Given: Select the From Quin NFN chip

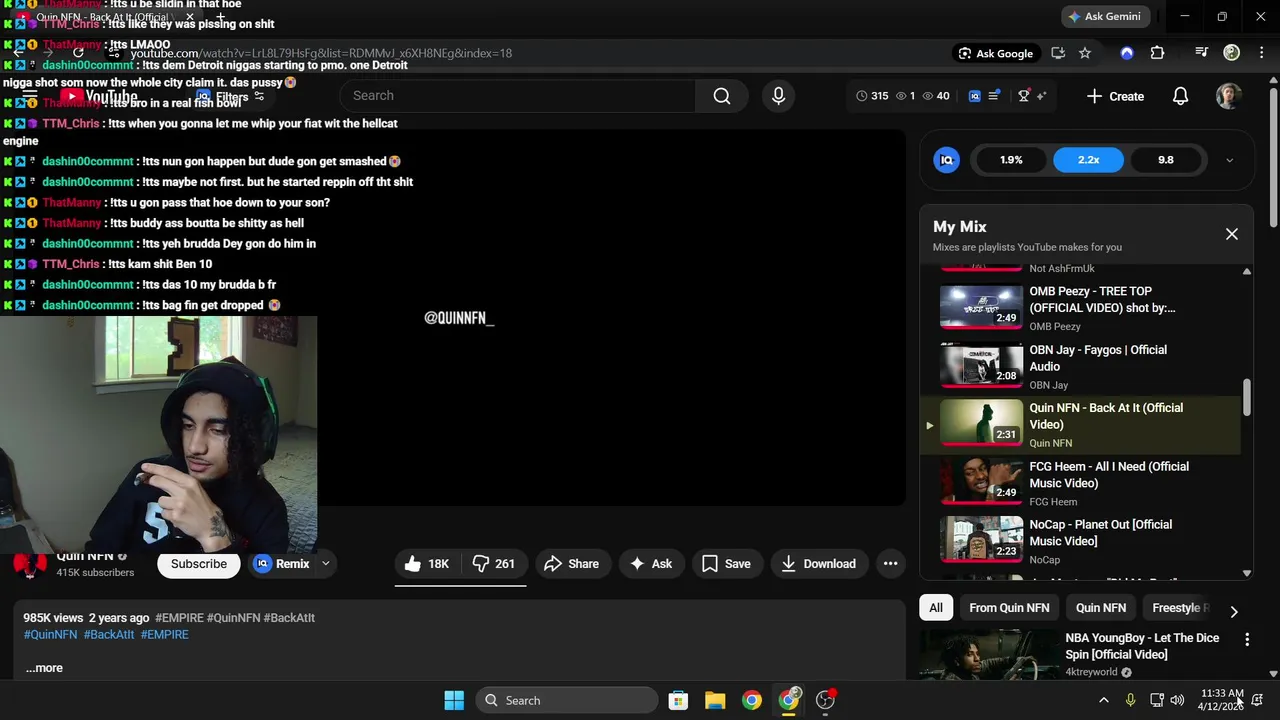Looking at the screenshot, I should (x=1009, y=608).
